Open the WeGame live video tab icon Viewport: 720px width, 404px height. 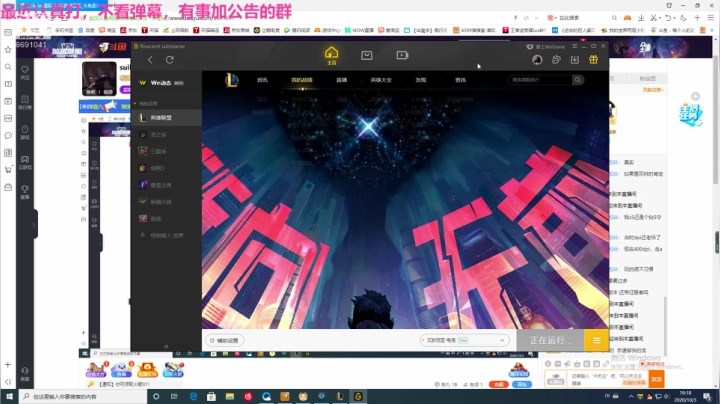click(x=402, y=55)
